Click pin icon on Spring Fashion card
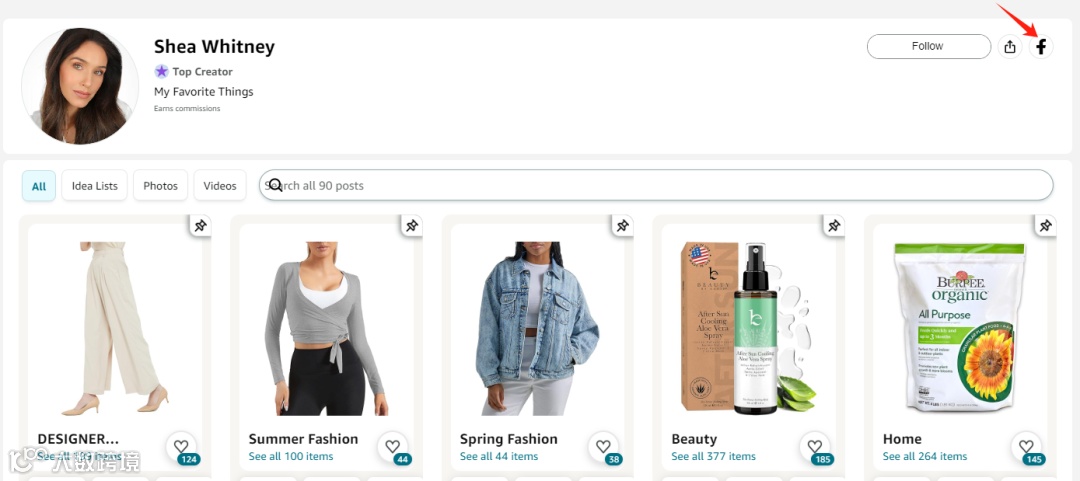The height and width of the screenshot is (481, 1080). (623, 226)
